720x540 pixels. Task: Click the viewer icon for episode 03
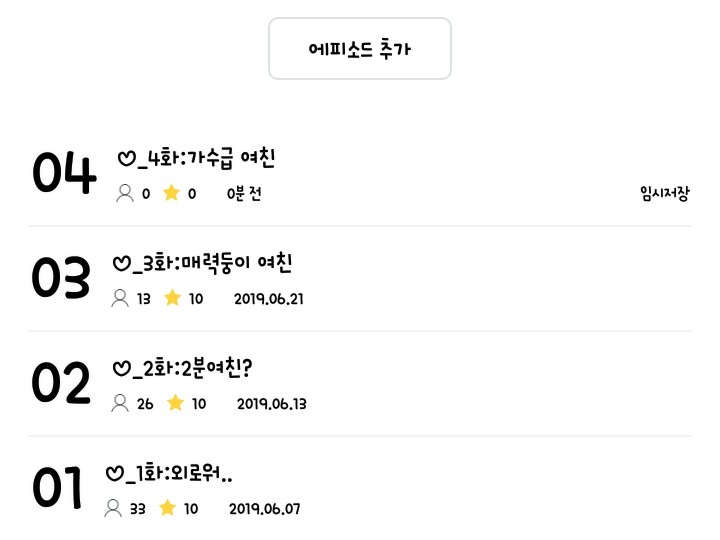(x=120, y=298)
